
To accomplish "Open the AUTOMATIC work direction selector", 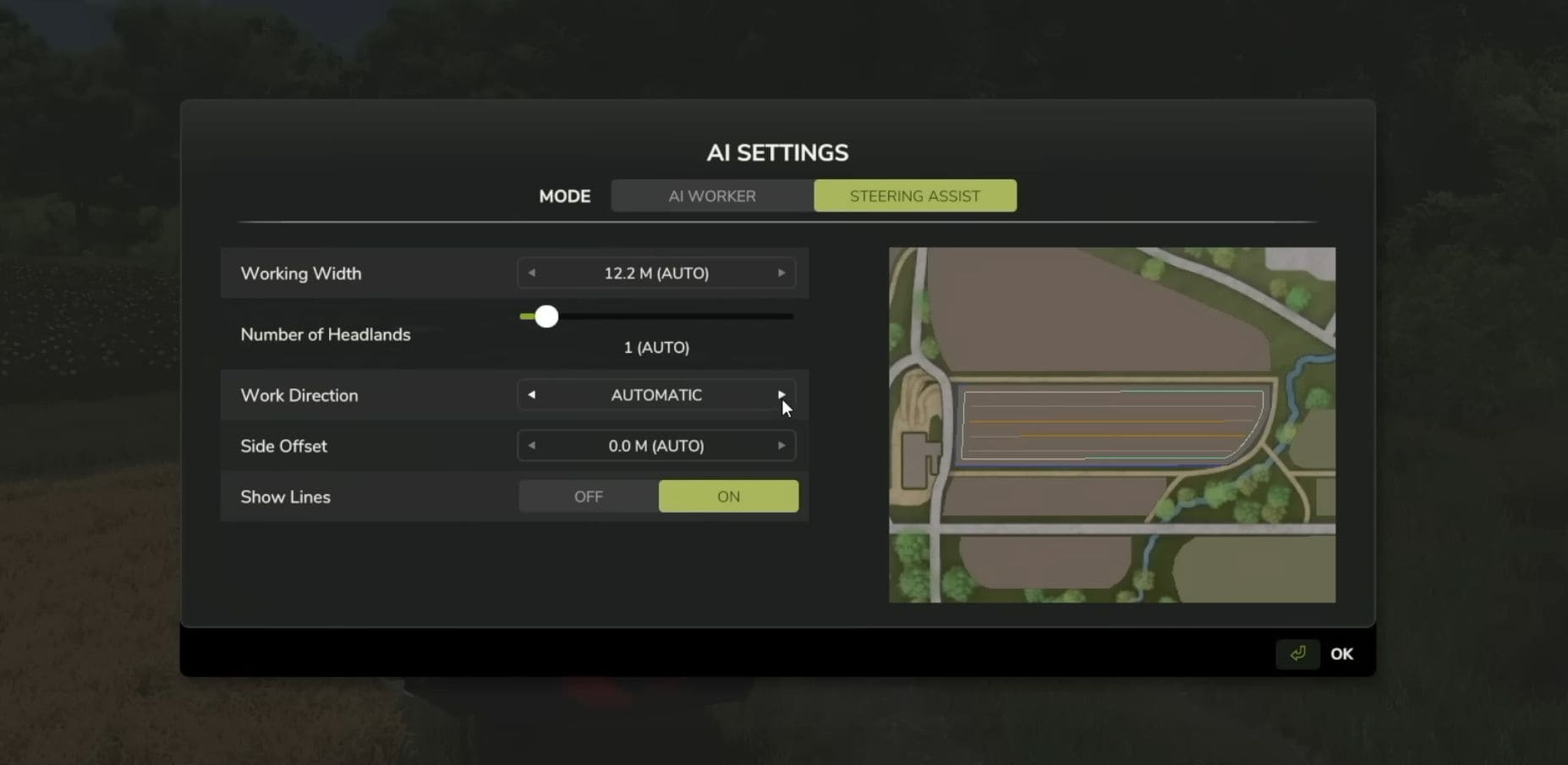I will point(656,395).
